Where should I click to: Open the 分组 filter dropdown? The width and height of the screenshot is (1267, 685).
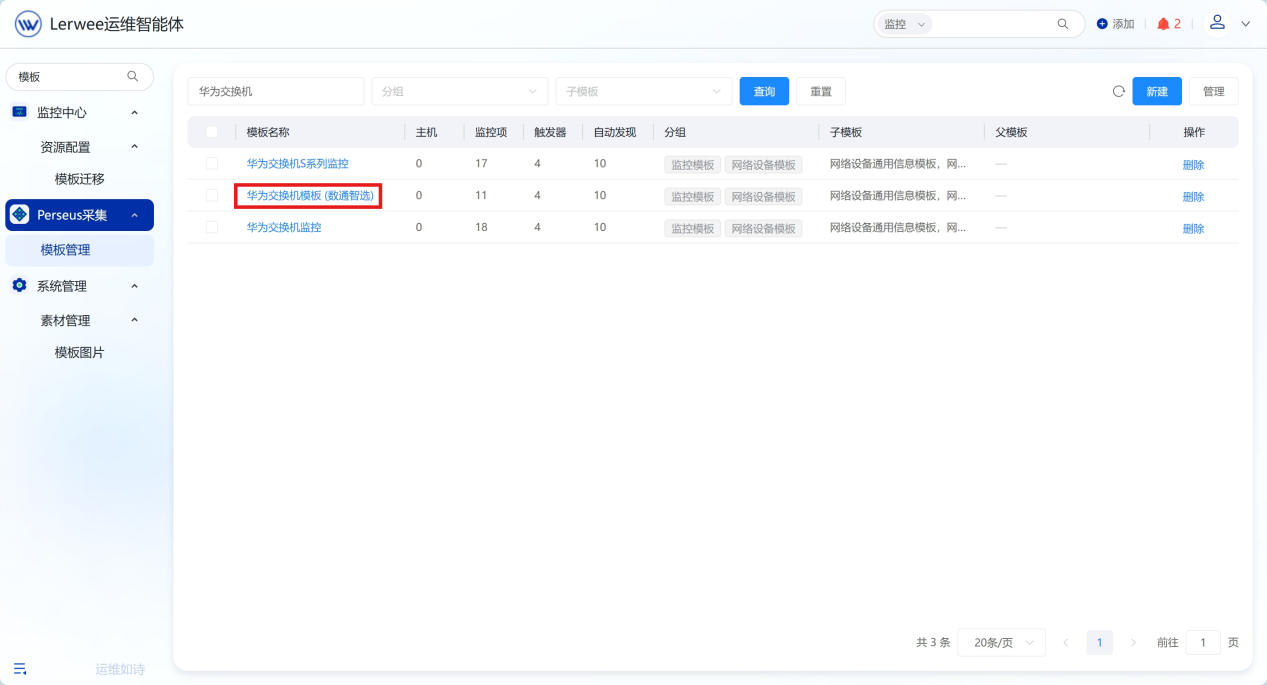tap(460, 91)
